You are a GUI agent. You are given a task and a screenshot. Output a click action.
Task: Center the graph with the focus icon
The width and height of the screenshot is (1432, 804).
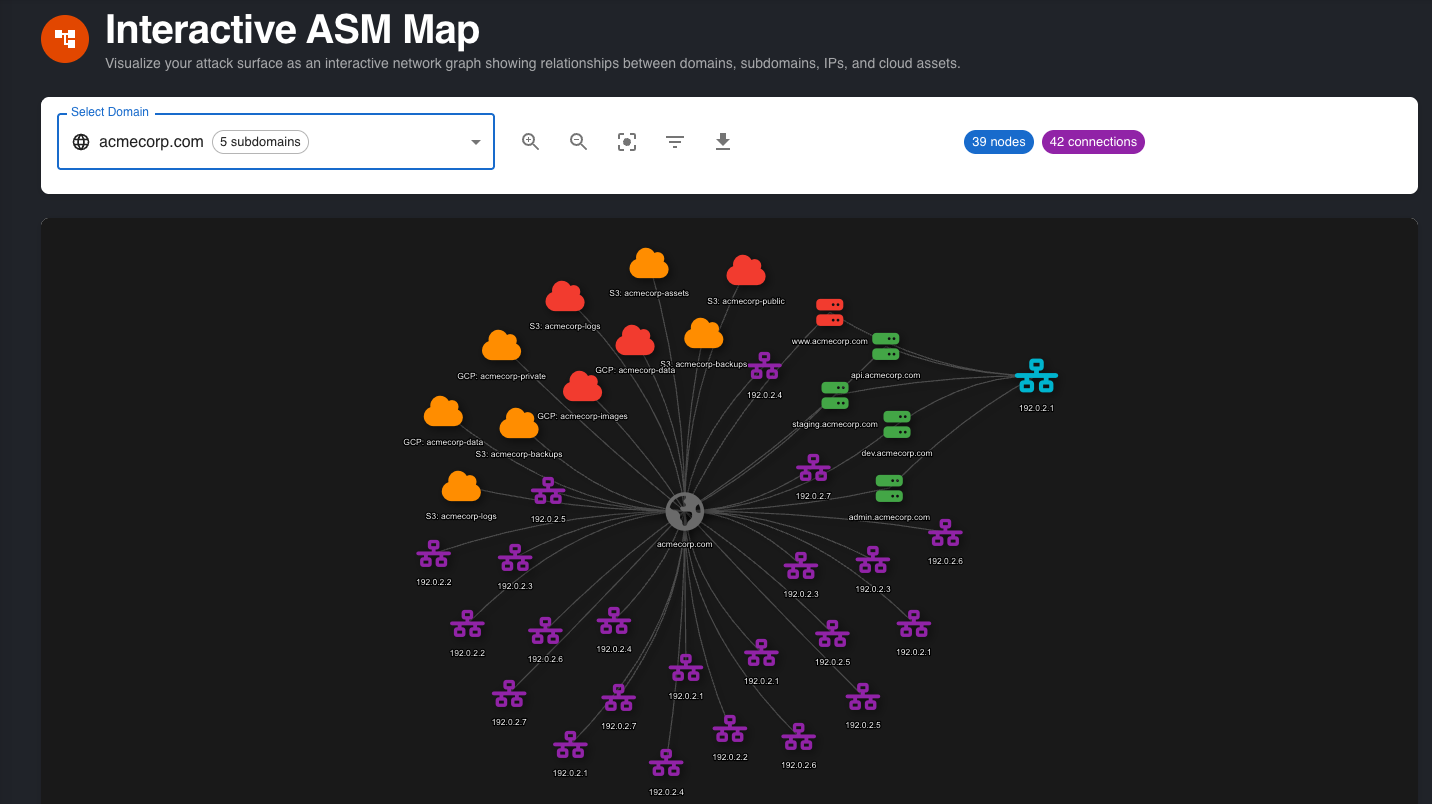[x=627, y=142]
